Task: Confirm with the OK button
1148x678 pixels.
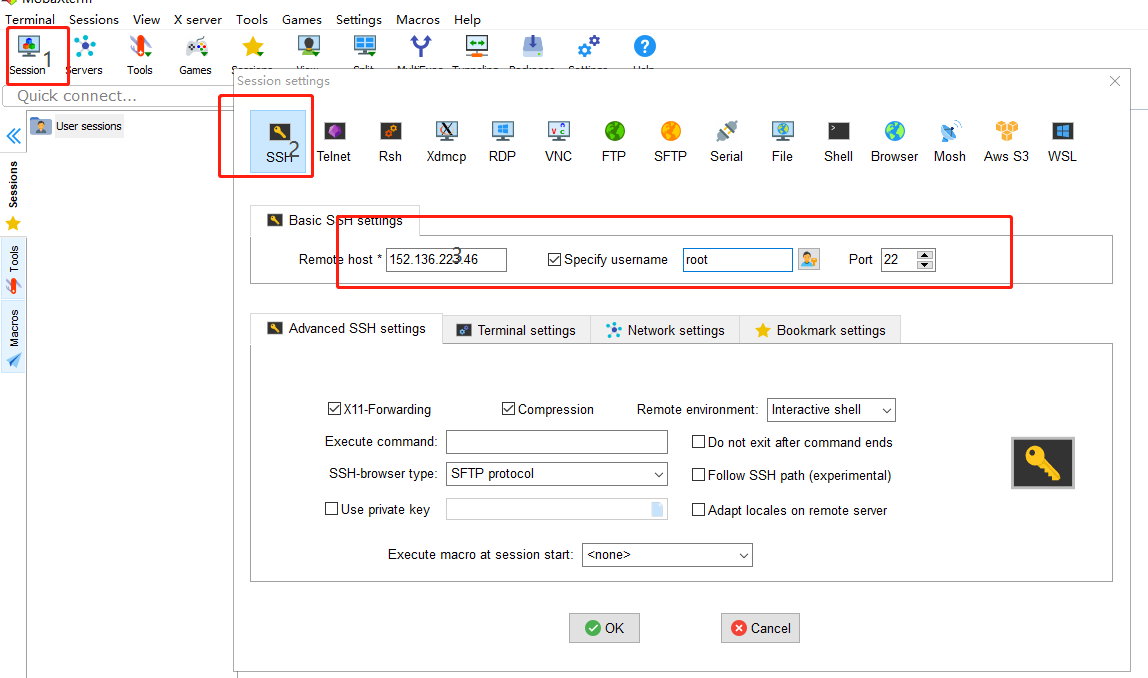Action: (604, 628)
